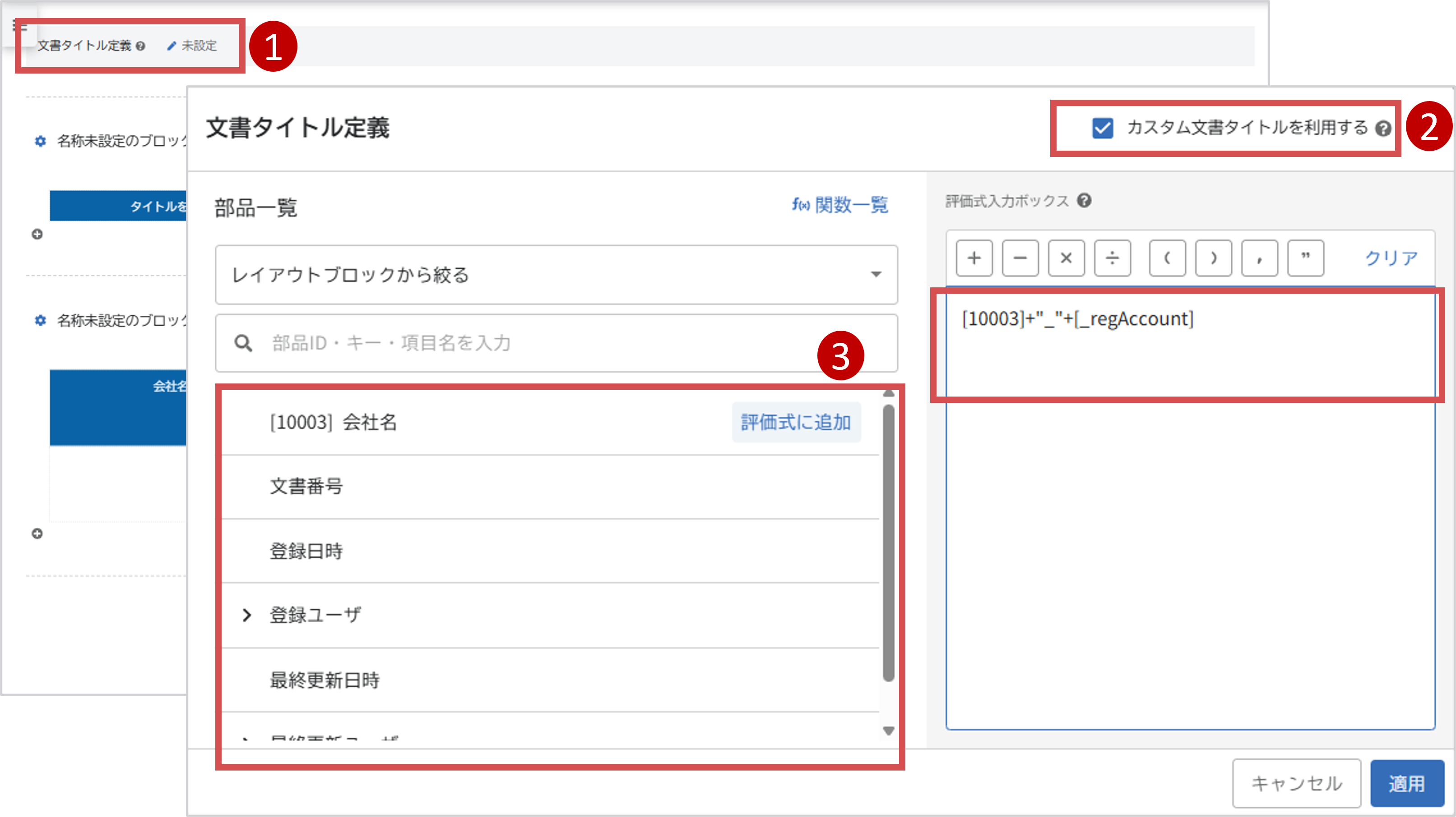Click the タイトル blue header in the background
This screenshot has height=817, width=1456.
point(118,206)
